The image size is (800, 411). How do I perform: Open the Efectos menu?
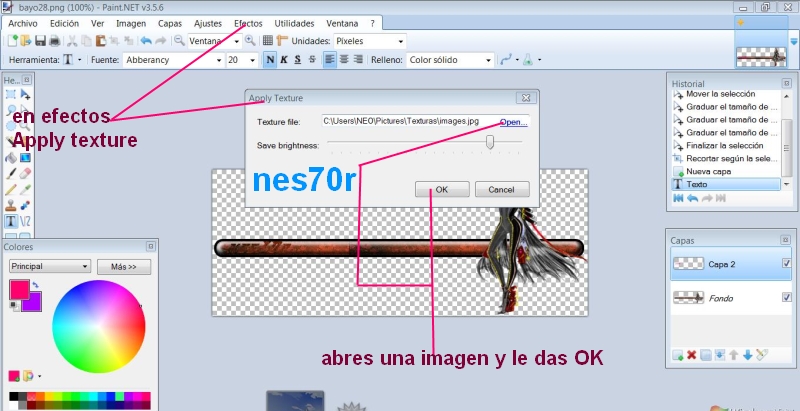click(x=248, y=23)
